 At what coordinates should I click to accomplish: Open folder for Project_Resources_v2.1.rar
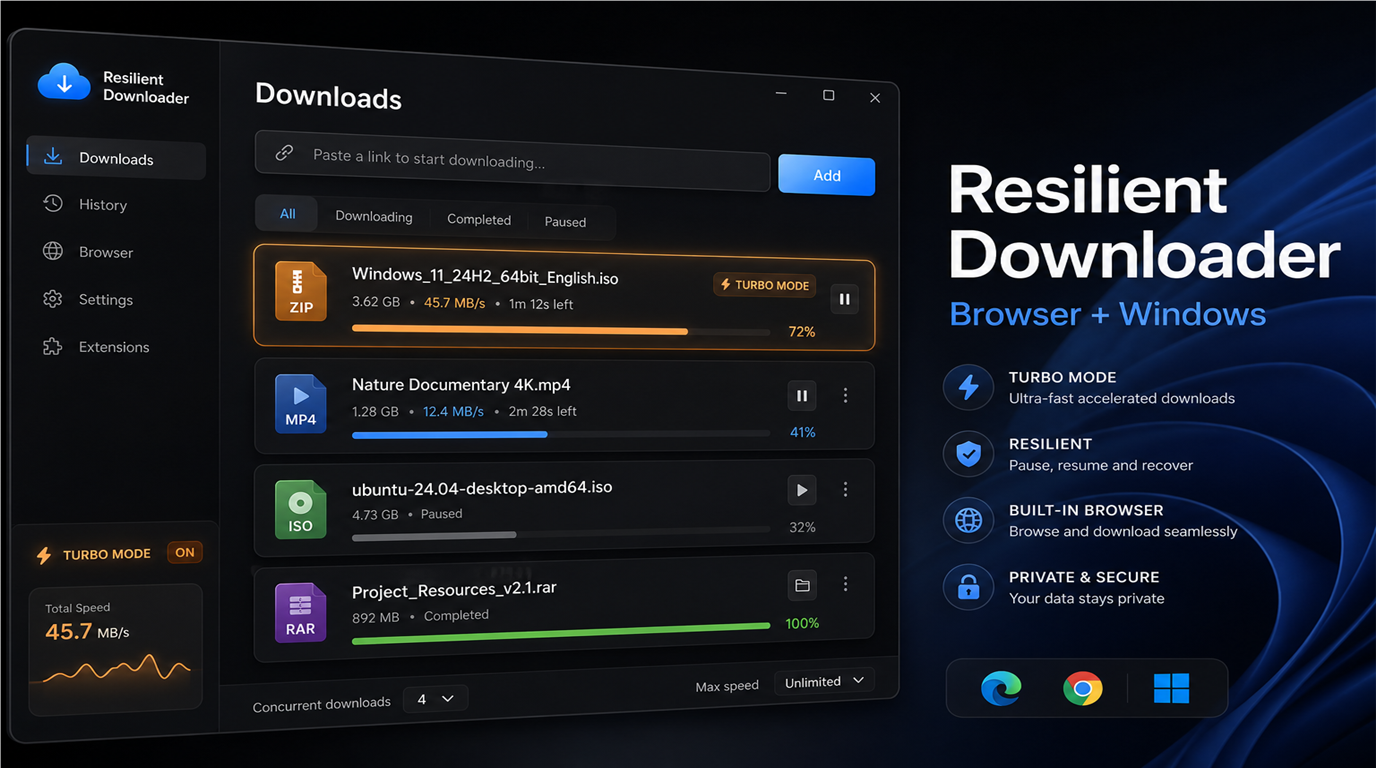click(x=801, y=585)
